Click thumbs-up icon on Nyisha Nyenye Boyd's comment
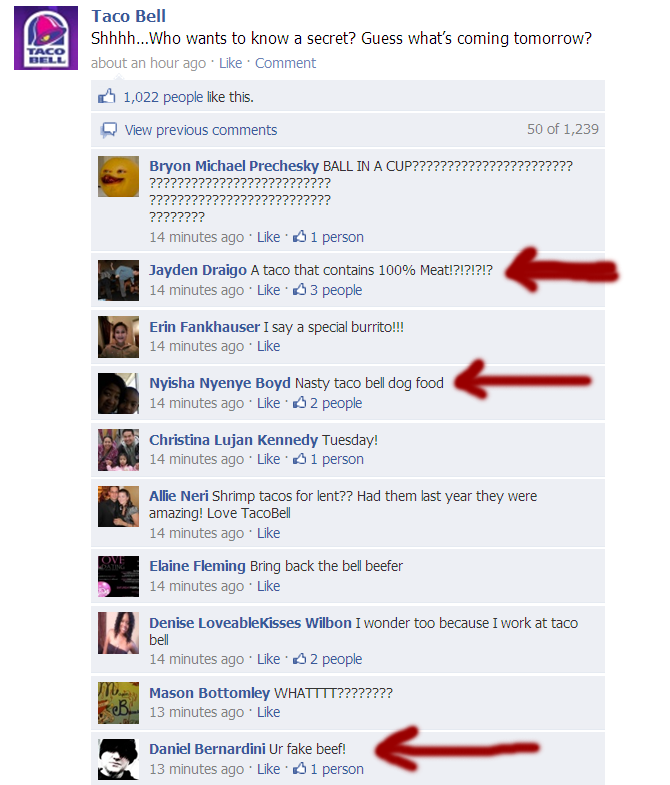Screen dimensions: 670x785 pyautogui.click(x=299, y=403)
